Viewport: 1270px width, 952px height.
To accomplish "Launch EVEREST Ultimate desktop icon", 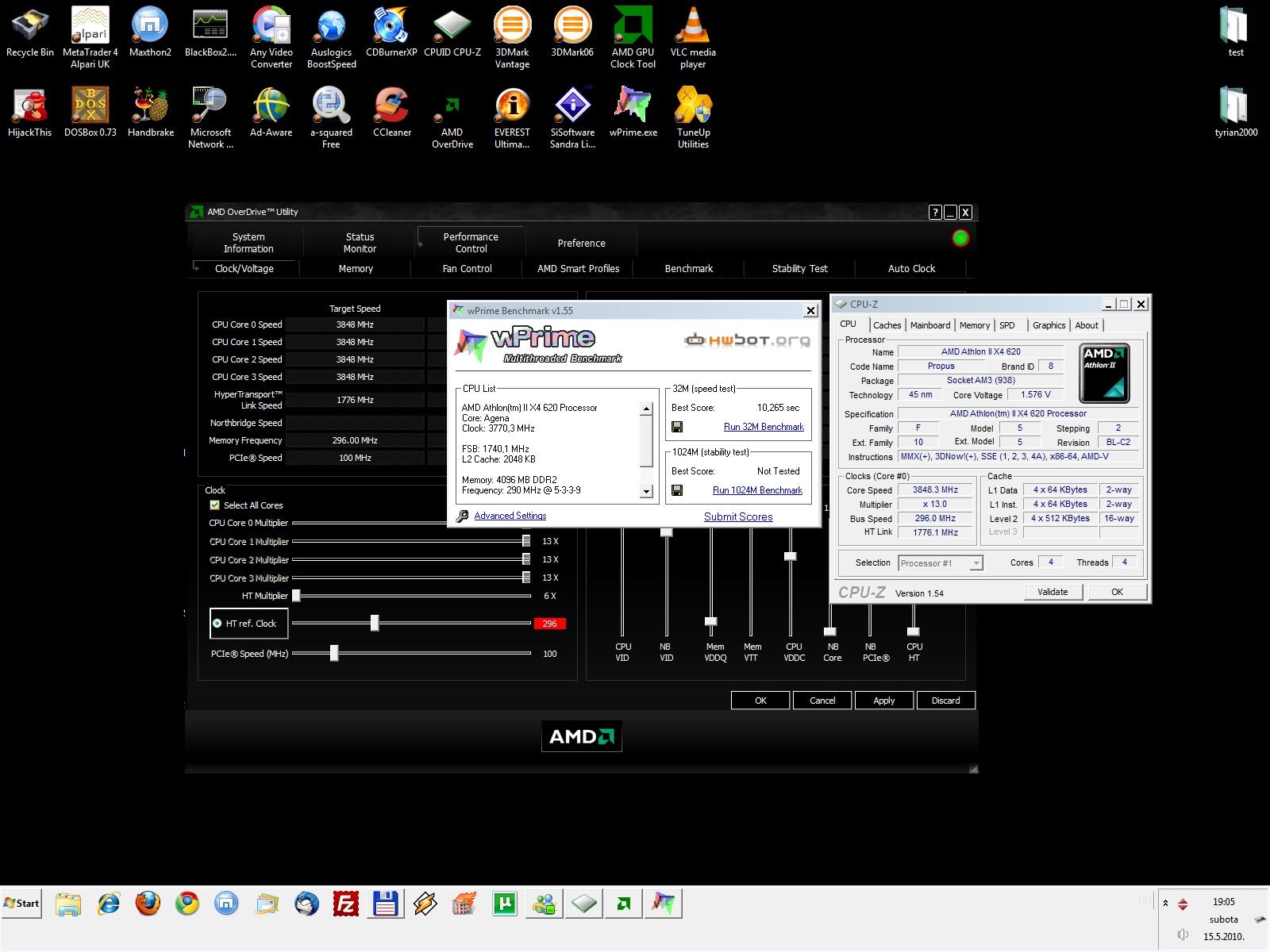I will pos(512,117).
